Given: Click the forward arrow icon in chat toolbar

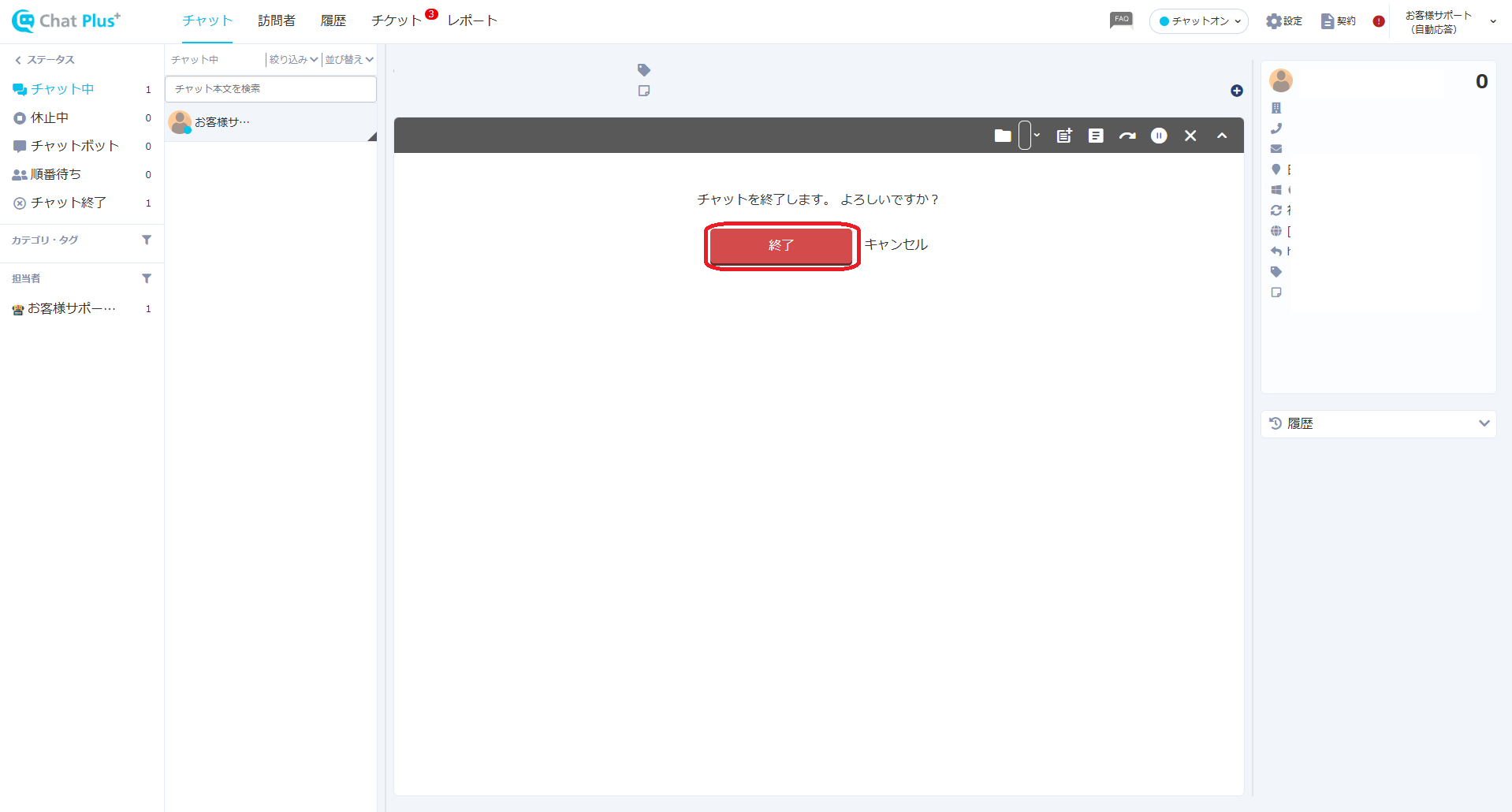Looking at the screenshot, I should [x=1127, y=136].
